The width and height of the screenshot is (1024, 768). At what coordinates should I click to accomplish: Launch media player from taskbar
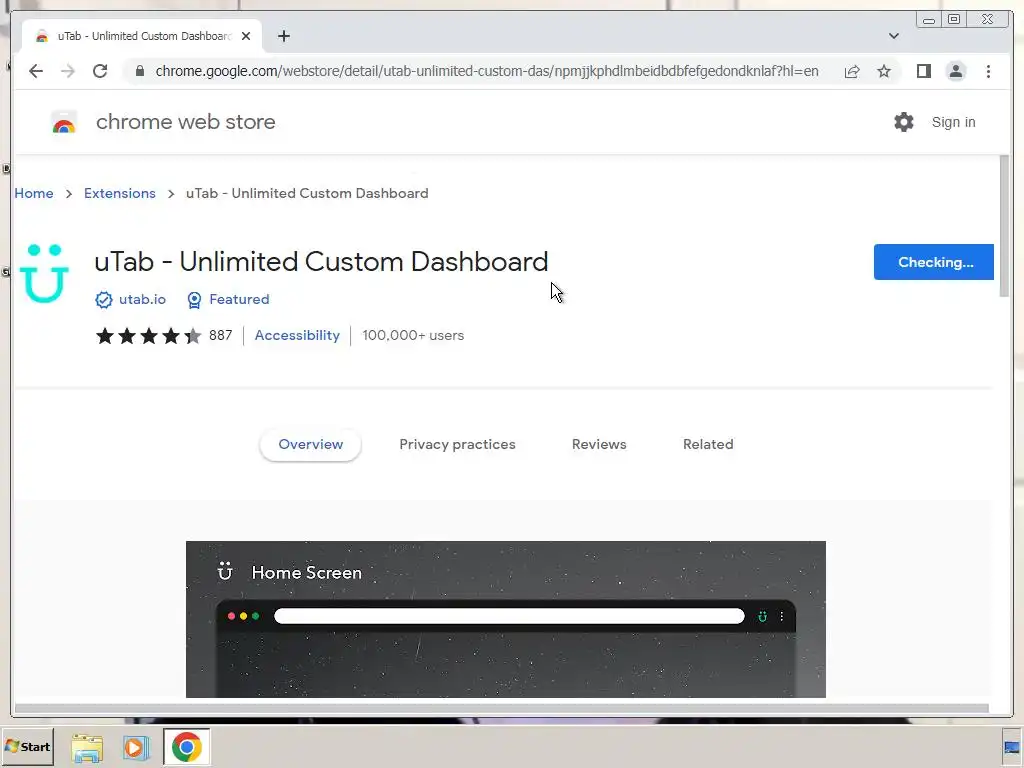pyautogui.click(x=136, y=747)
